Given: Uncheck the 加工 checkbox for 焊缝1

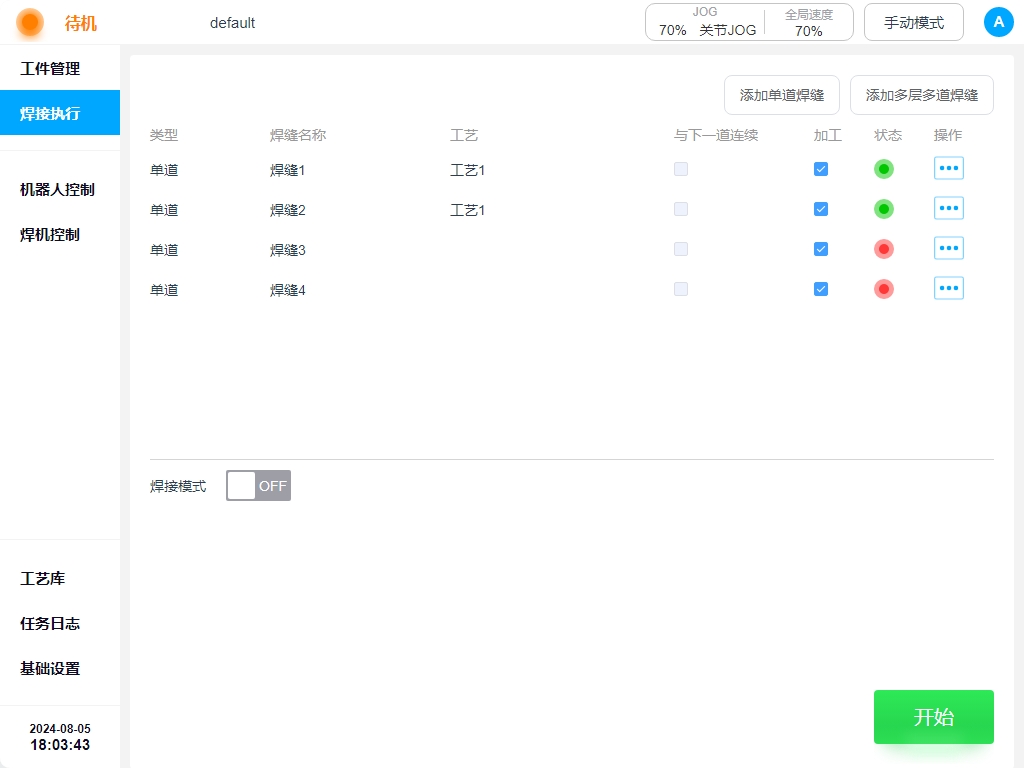Looking at the screenshot, I should tap(821, 169).
